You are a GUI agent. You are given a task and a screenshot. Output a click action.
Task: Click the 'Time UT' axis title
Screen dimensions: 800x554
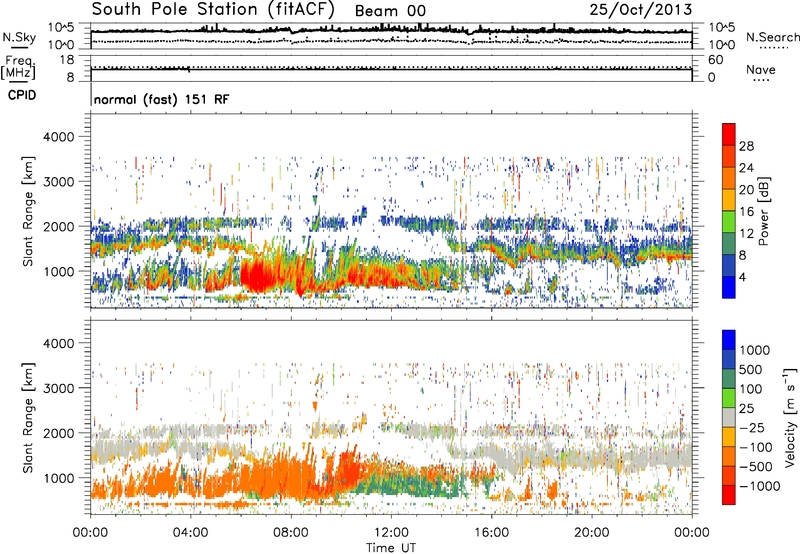click(x=391, y=547)
